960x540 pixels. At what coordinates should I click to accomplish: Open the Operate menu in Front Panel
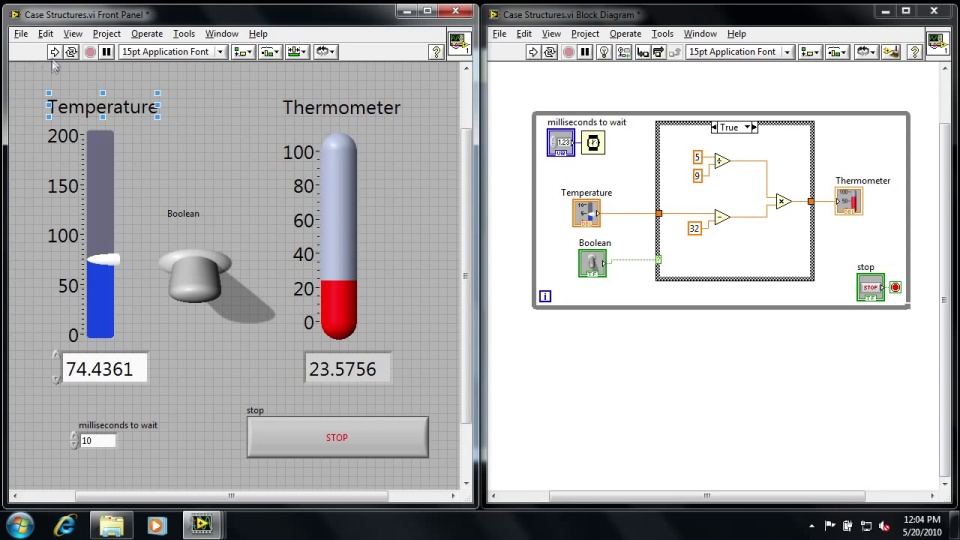[x=146, y=33]
